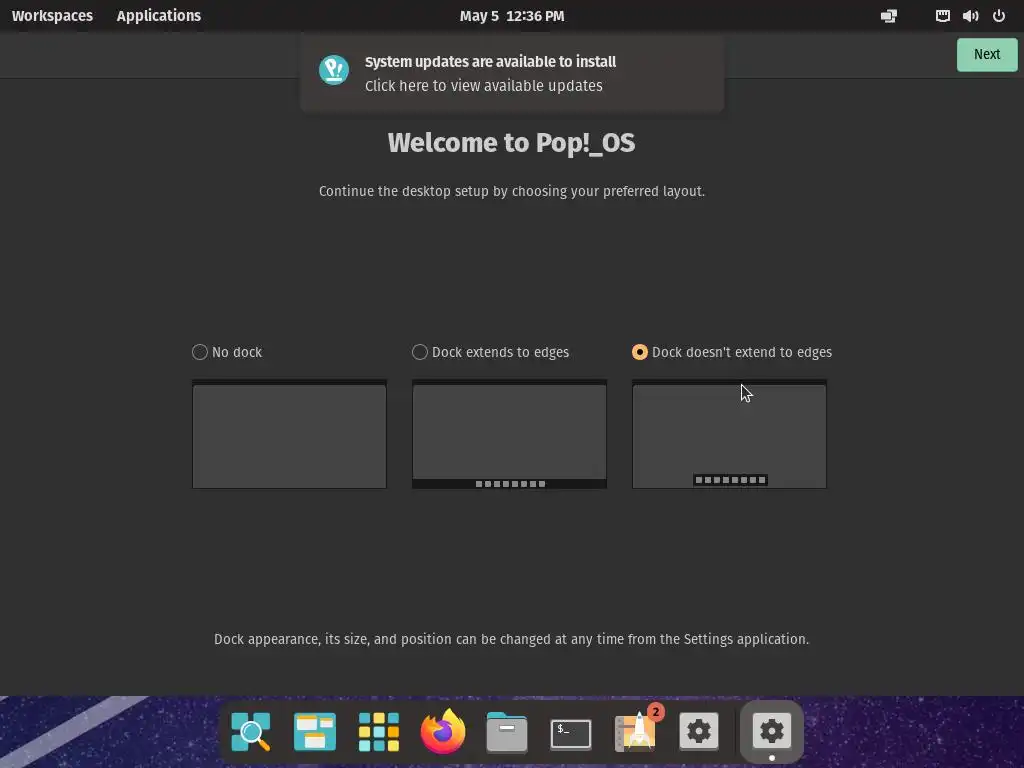The height and width of the screenshot is (768, 1024).
Task: Click the Pop!_OS update notification icon
Action: (334, 70)
